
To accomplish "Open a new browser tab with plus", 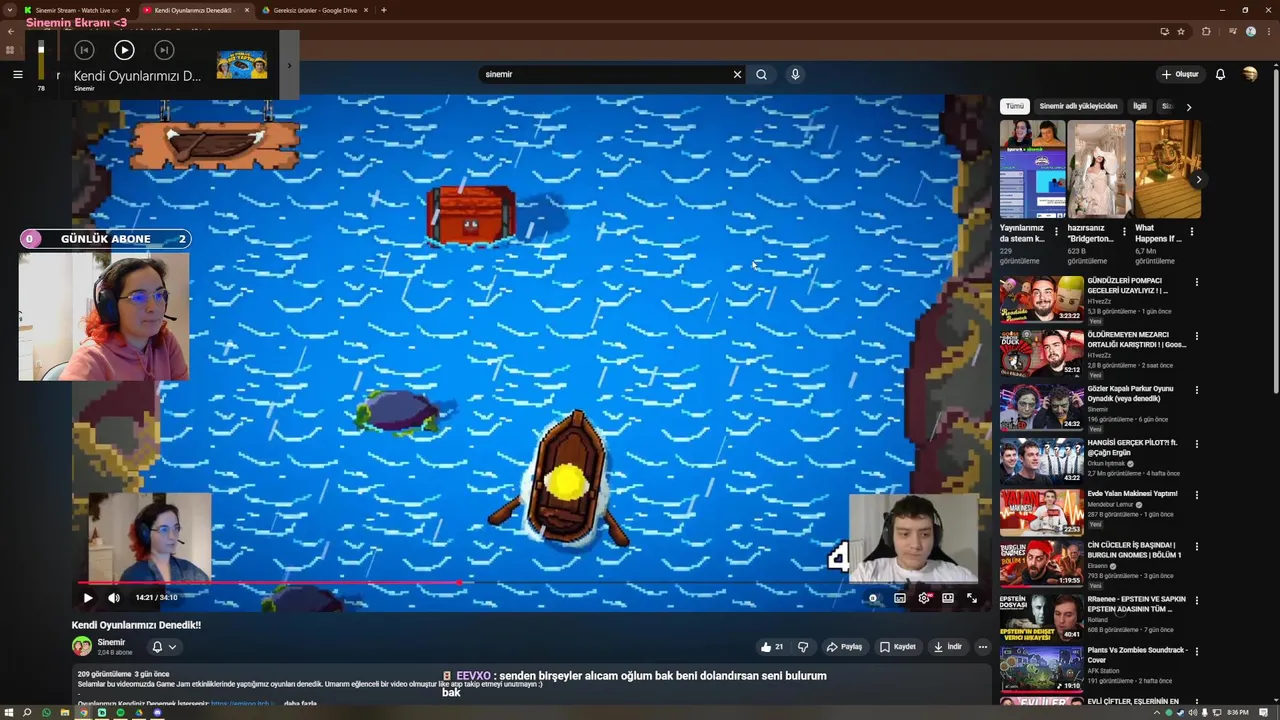I will click(384, 10).
